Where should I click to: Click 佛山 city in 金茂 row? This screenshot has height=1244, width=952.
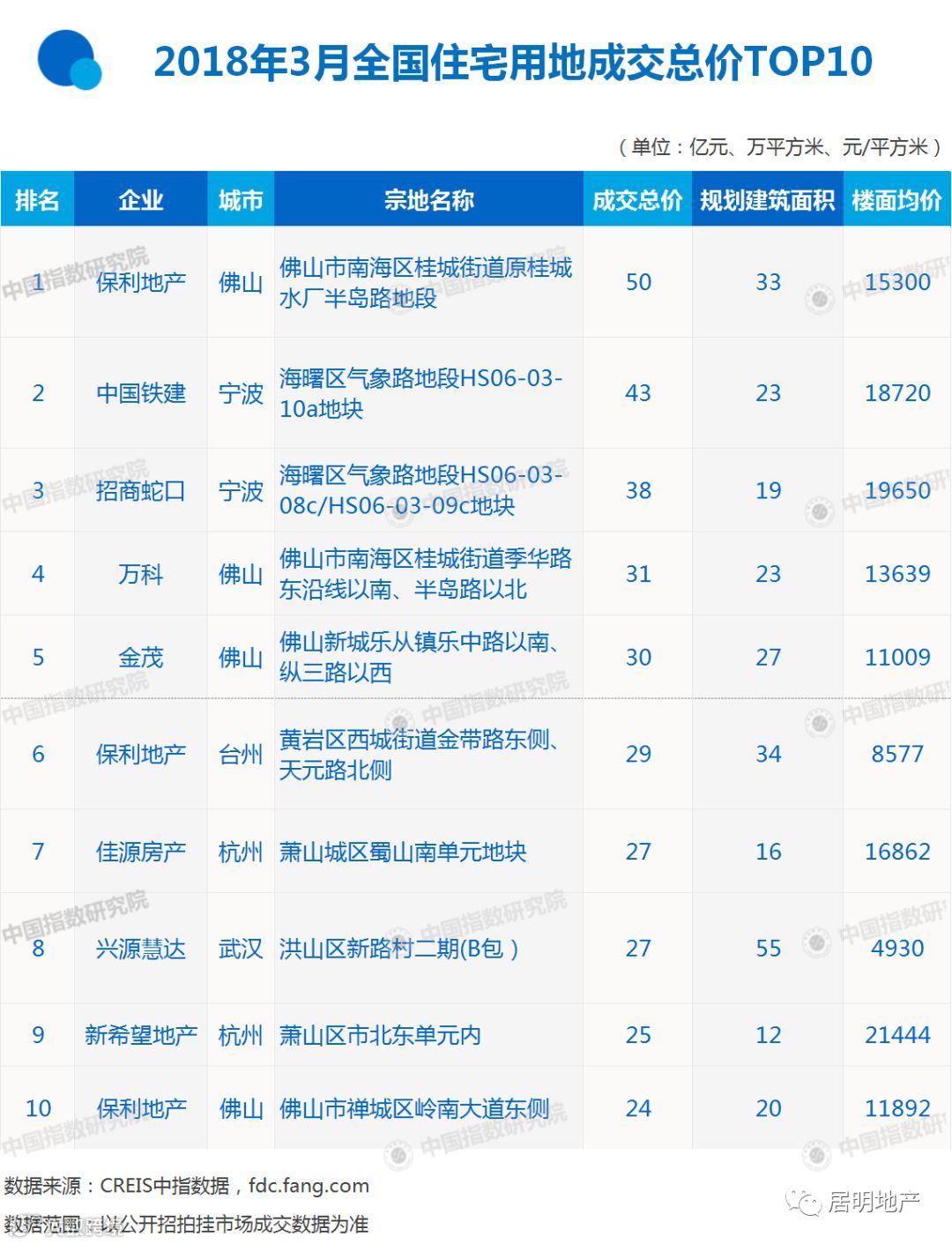click(x=241, y=658)
